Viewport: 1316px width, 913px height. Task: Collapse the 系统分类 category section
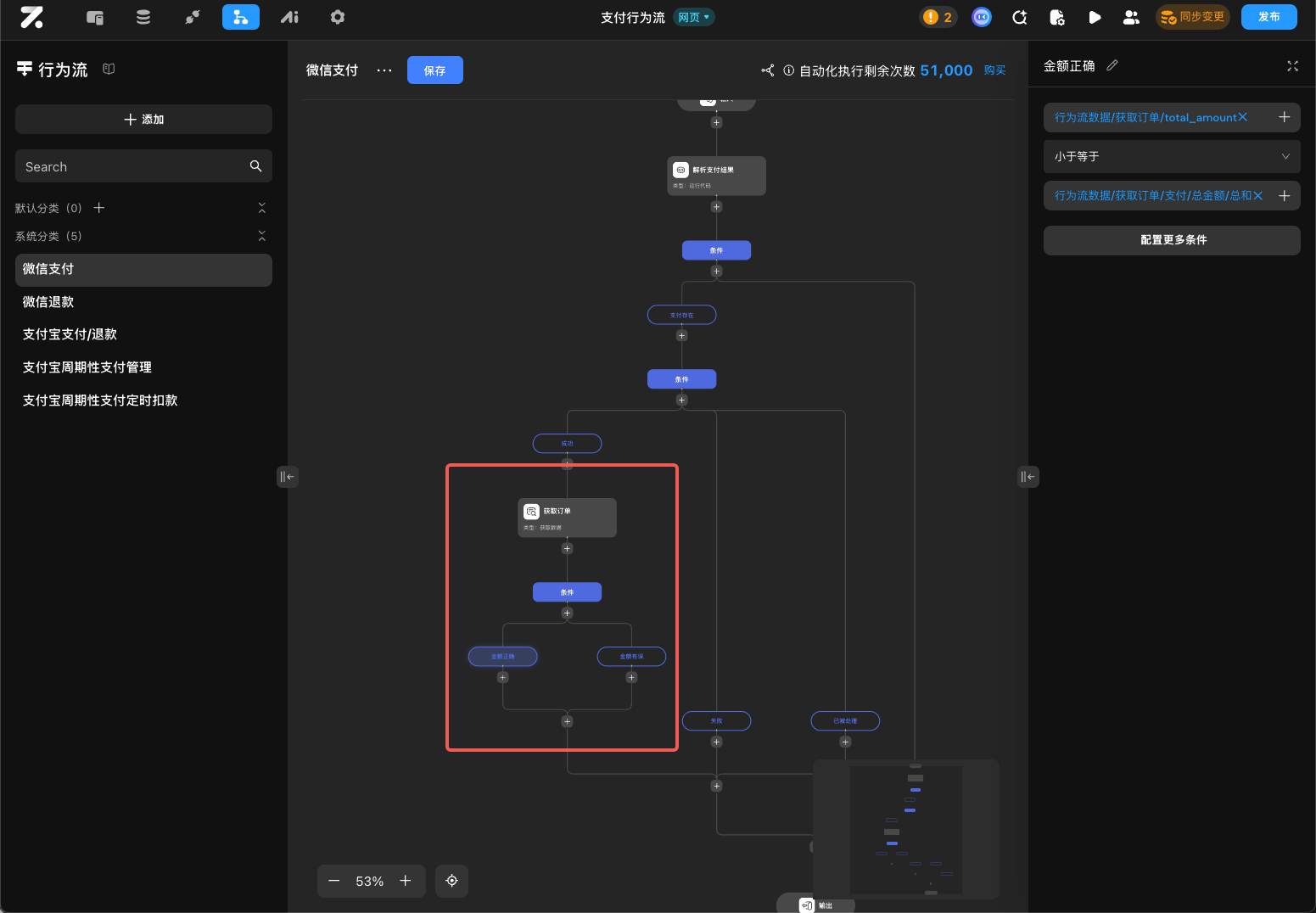point(261,236)
